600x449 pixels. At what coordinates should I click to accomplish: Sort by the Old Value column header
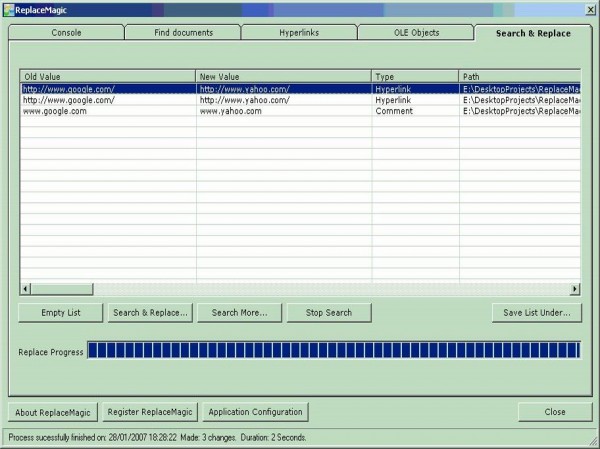pyautogui.click(x=108, y=76)
